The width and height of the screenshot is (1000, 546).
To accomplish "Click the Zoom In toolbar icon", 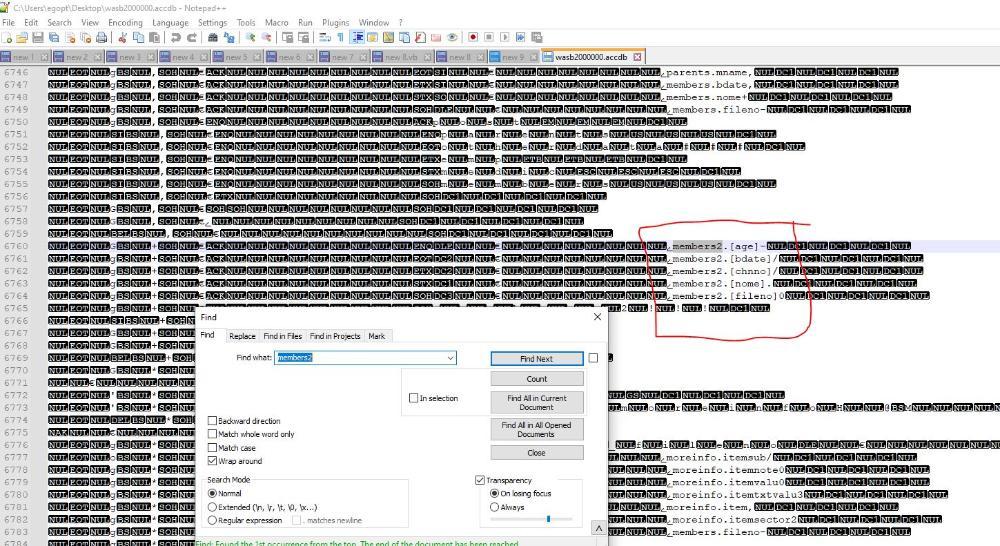I will pyautogui.click(x=251, y=38).
